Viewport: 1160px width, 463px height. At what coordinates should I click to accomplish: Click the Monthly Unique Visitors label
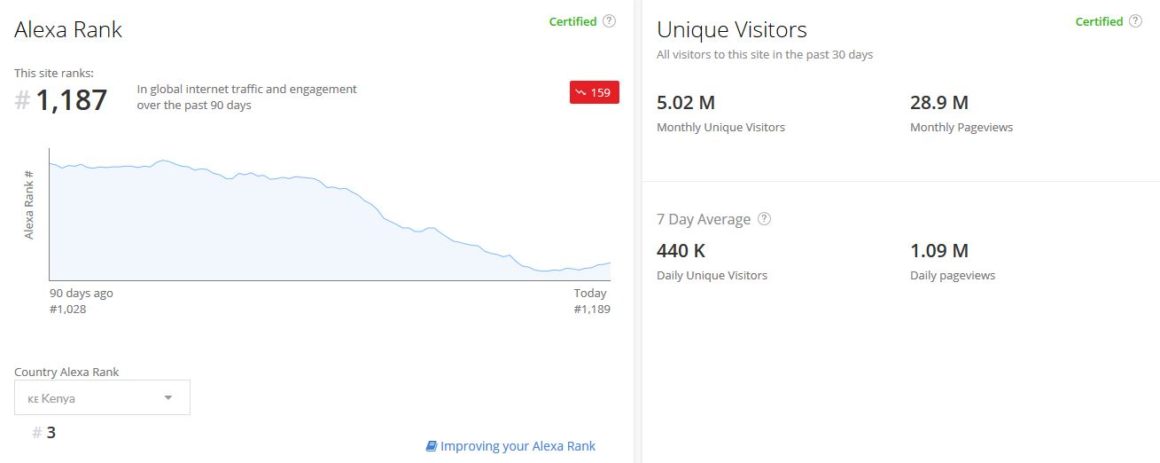tap(721, 127)
